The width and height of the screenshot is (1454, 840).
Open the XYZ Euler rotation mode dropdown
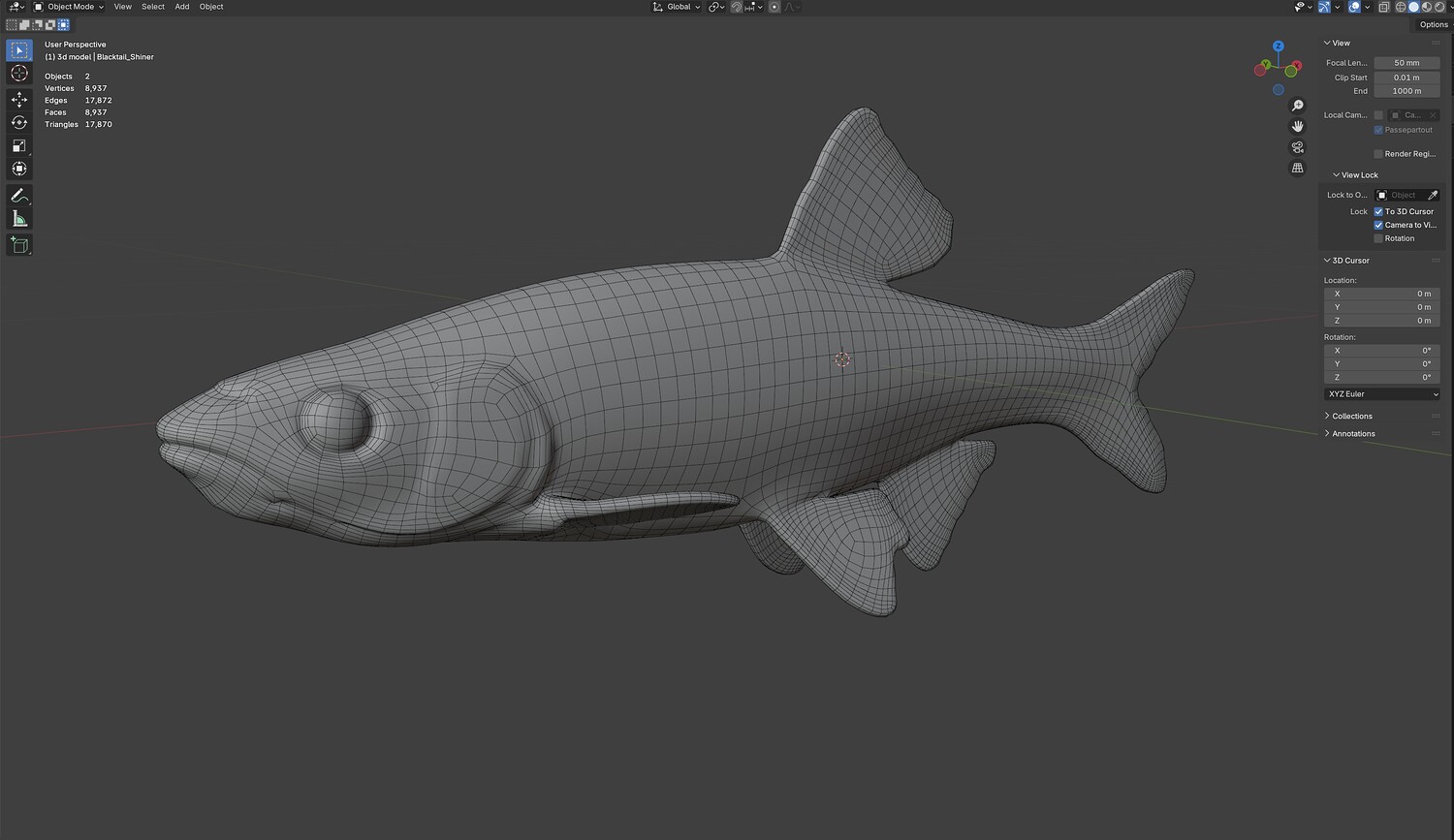click(1381, 394)
